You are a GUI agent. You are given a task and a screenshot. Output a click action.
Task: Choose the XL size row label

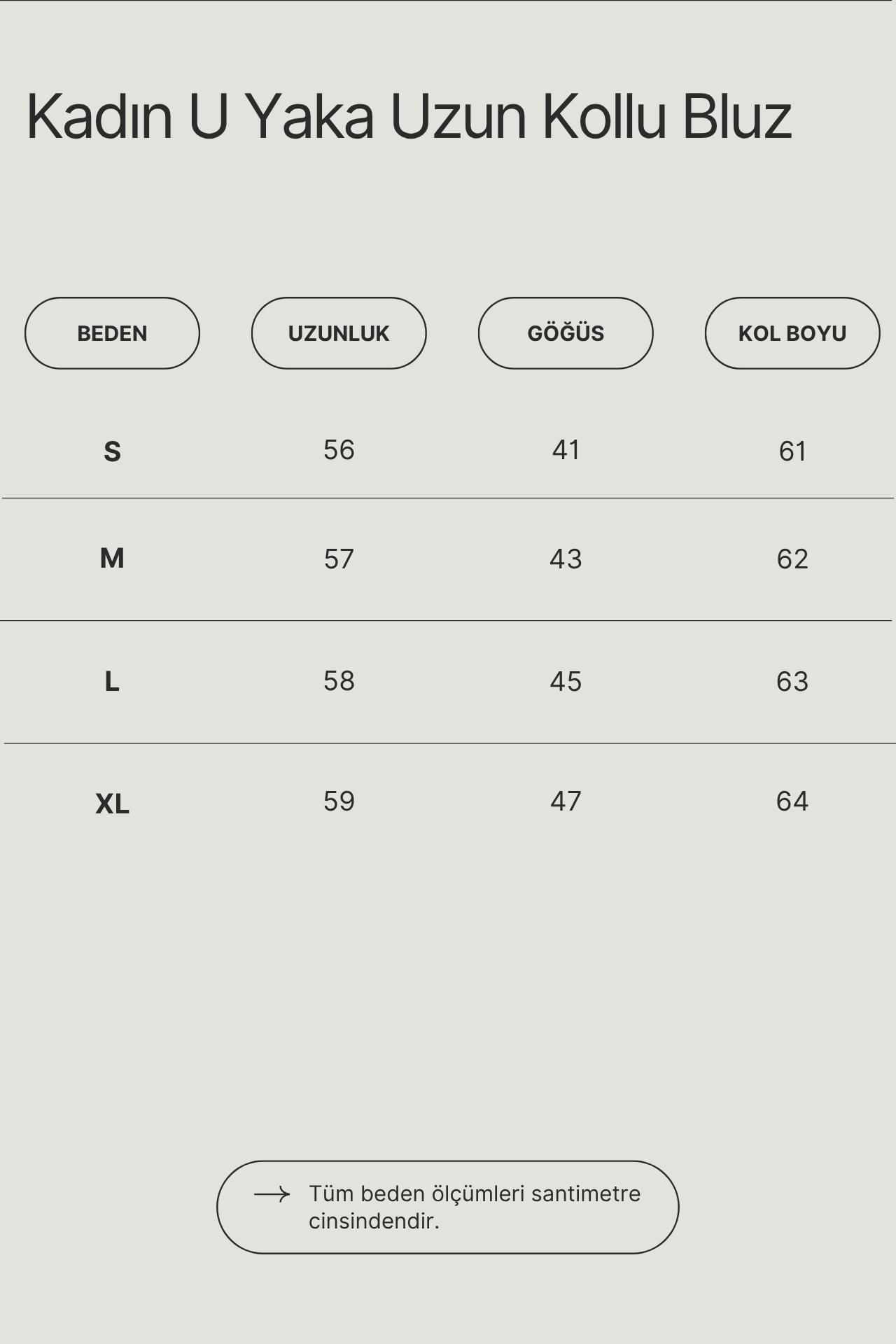click(x=112, y=804)
